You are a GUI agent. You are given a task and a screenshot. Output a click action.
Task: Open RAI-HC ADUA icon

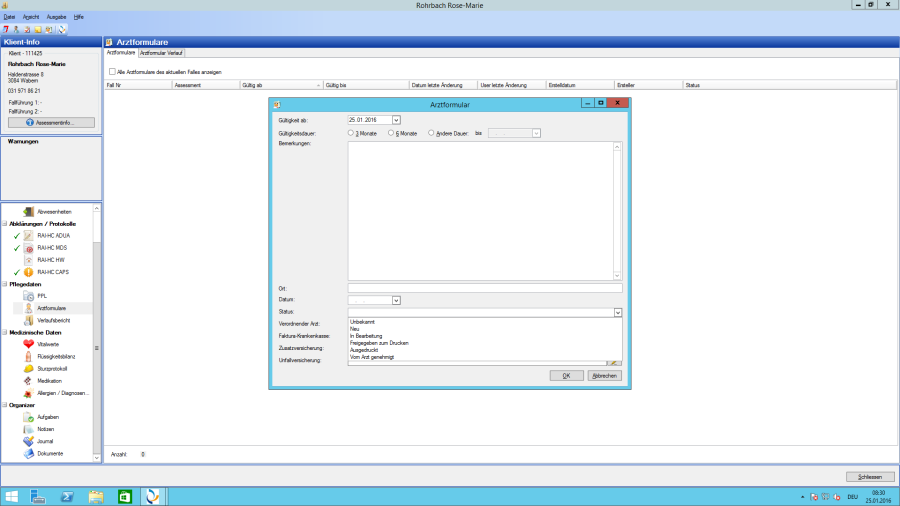coord(28,236)
